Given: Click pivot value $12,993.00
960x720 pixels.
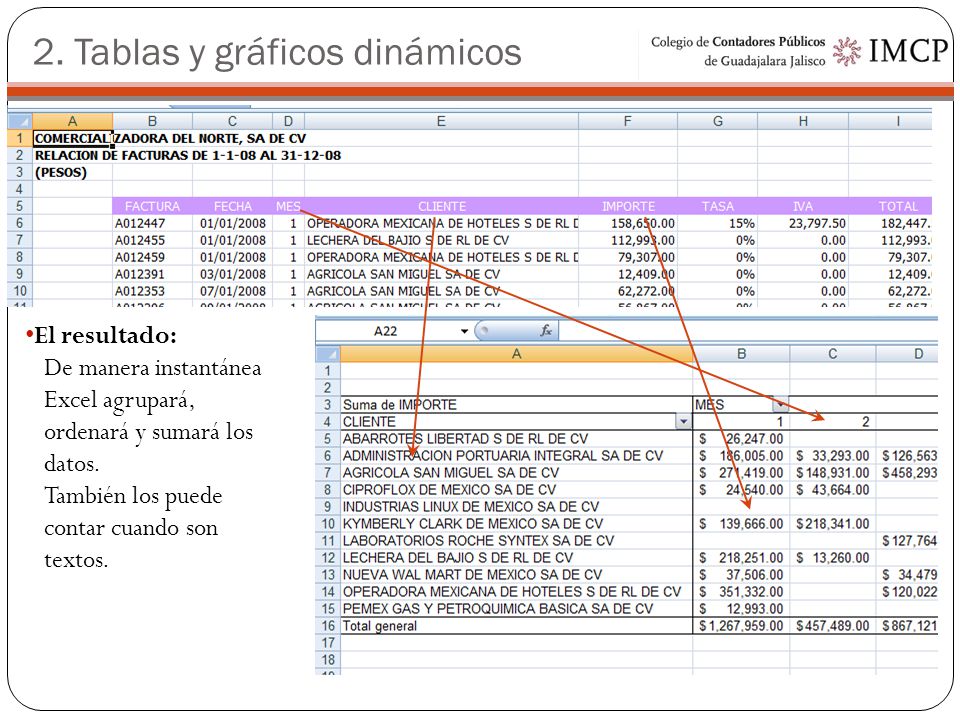Looking at the screenshot, I should tap(741, 609).
